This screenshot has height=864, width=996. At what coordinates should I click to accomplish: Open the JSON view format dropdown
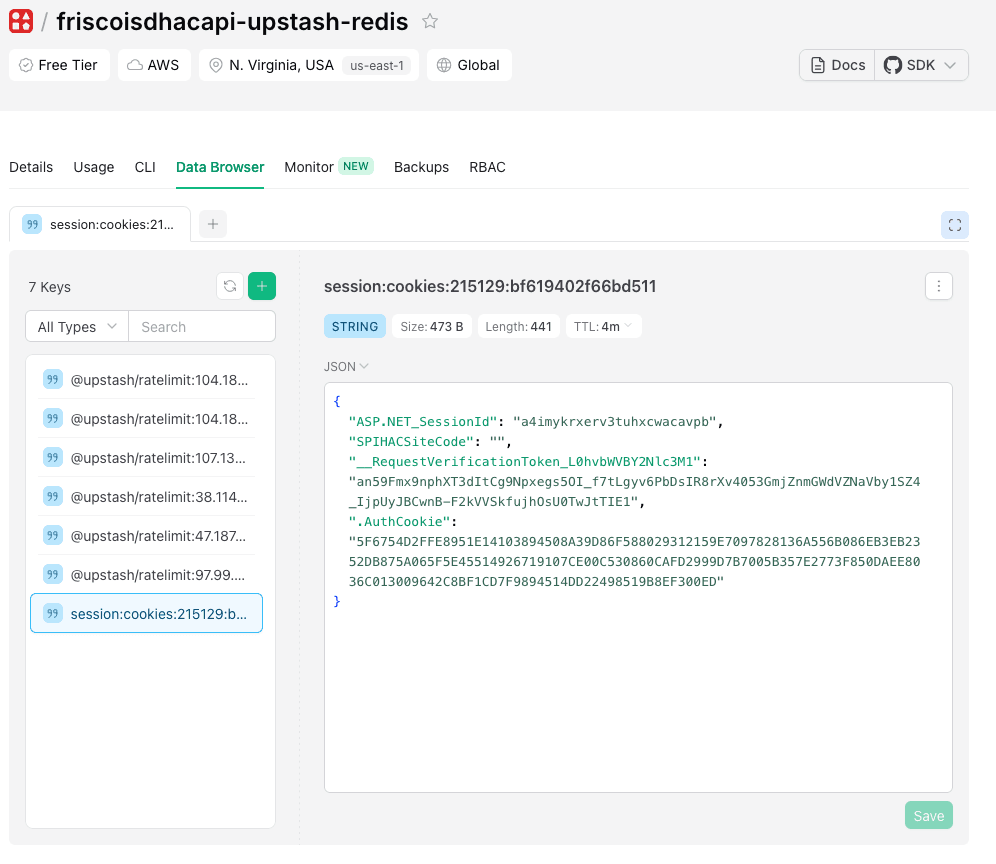click(345, 366)
